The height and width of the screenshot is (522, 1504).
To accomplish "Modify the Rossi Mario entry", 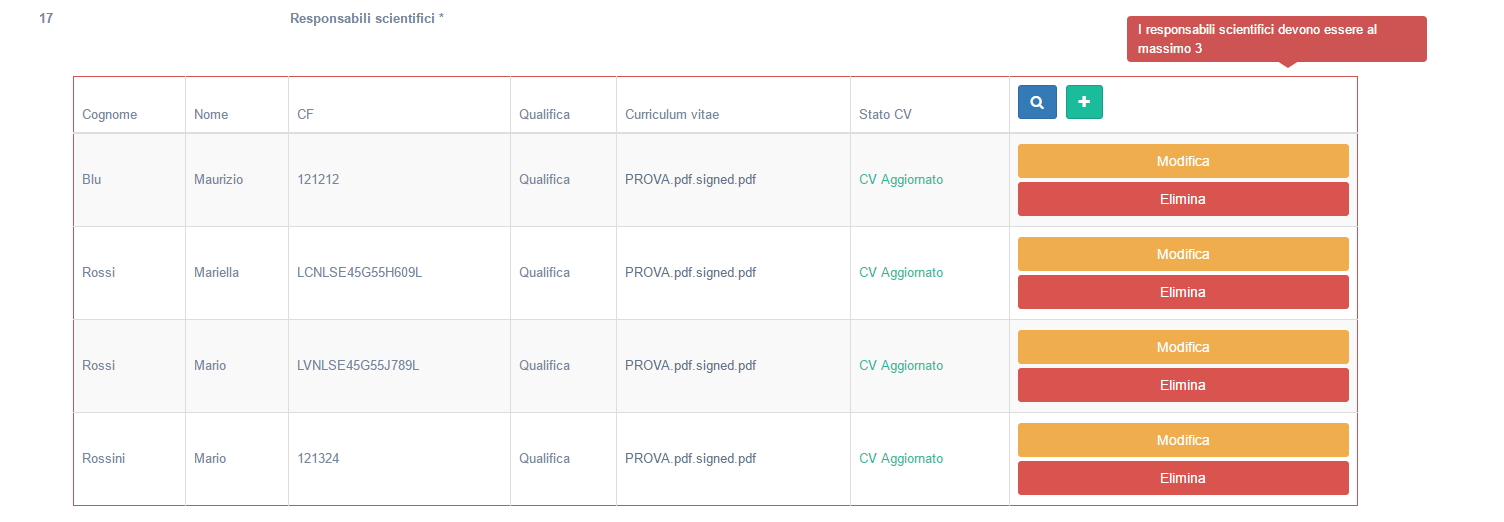I will (x=1183, y=347).
